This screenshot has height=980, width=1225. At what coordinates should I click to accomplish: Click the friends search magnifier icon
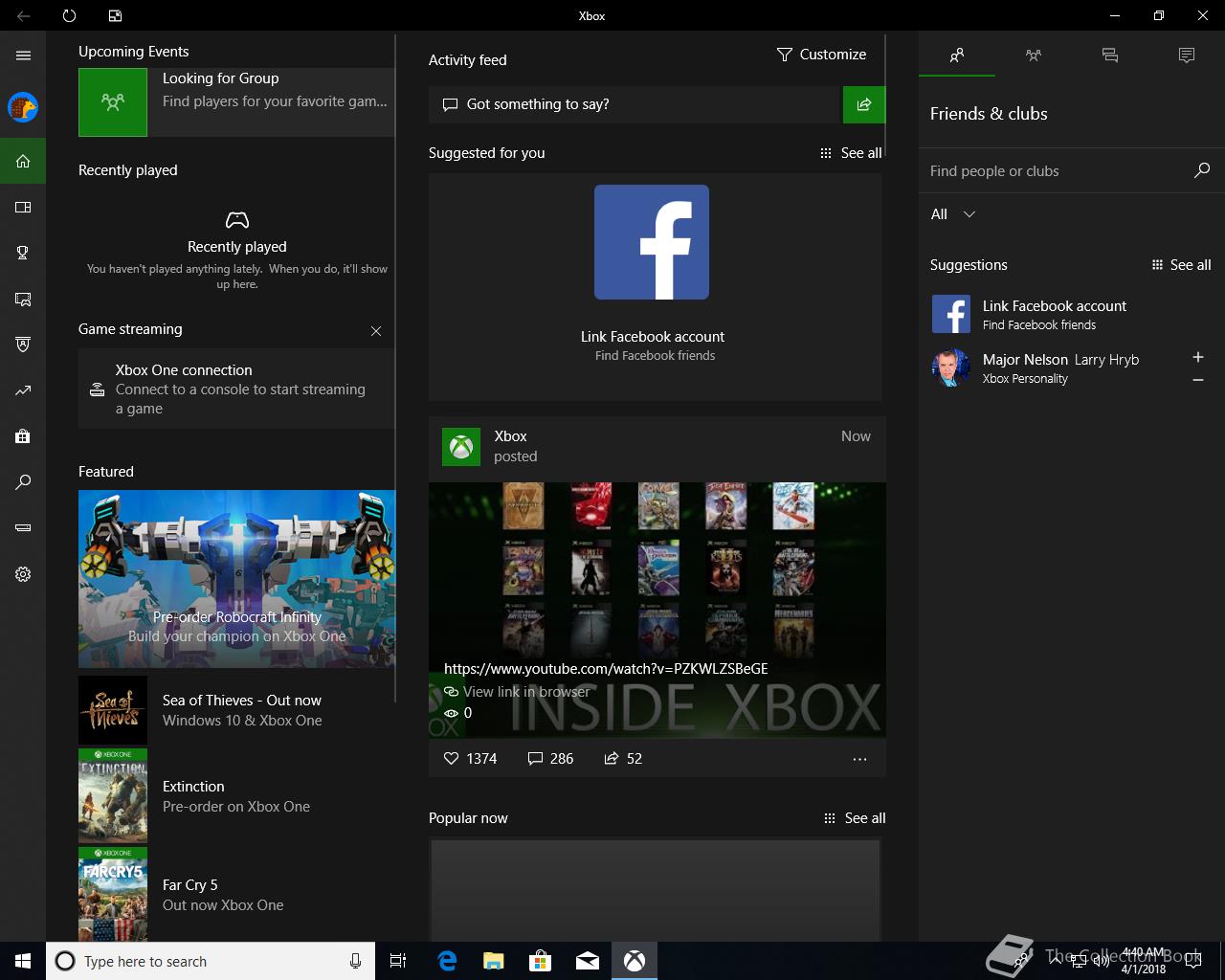(x=1202, y=170)
